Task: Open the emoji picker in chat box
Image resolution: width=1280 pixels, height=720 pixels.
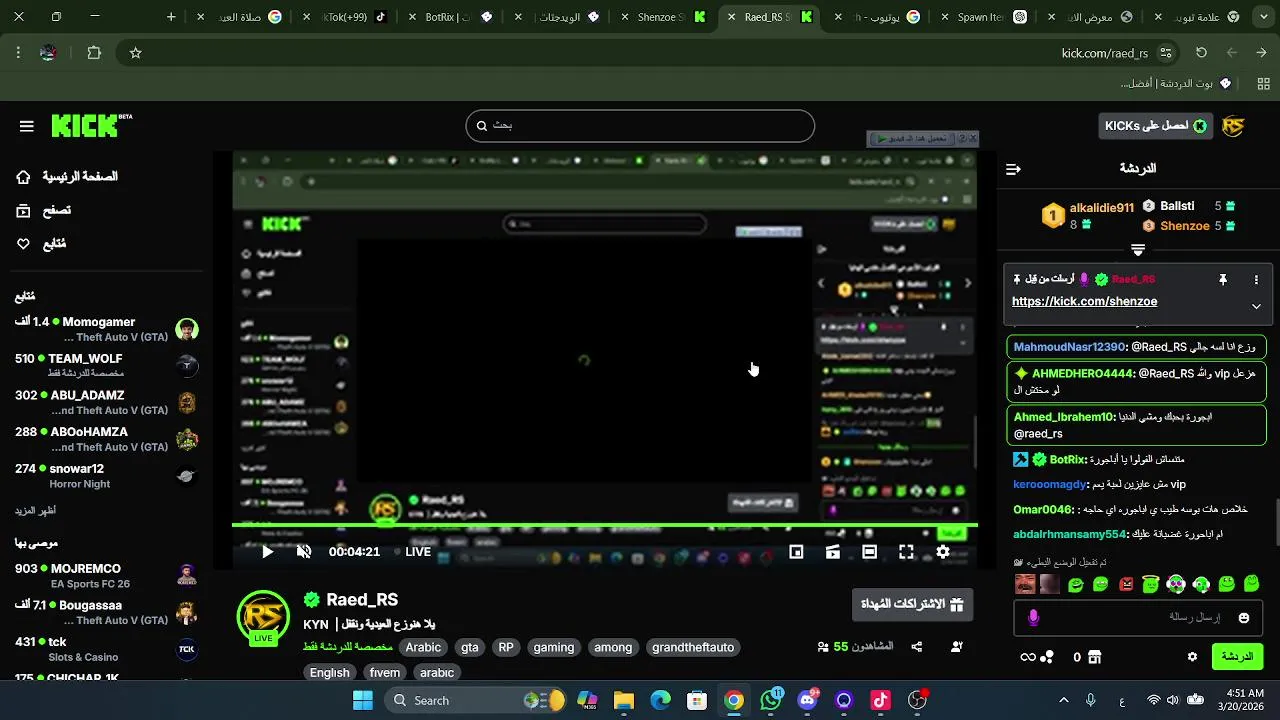Action: tap(1244, 618)
